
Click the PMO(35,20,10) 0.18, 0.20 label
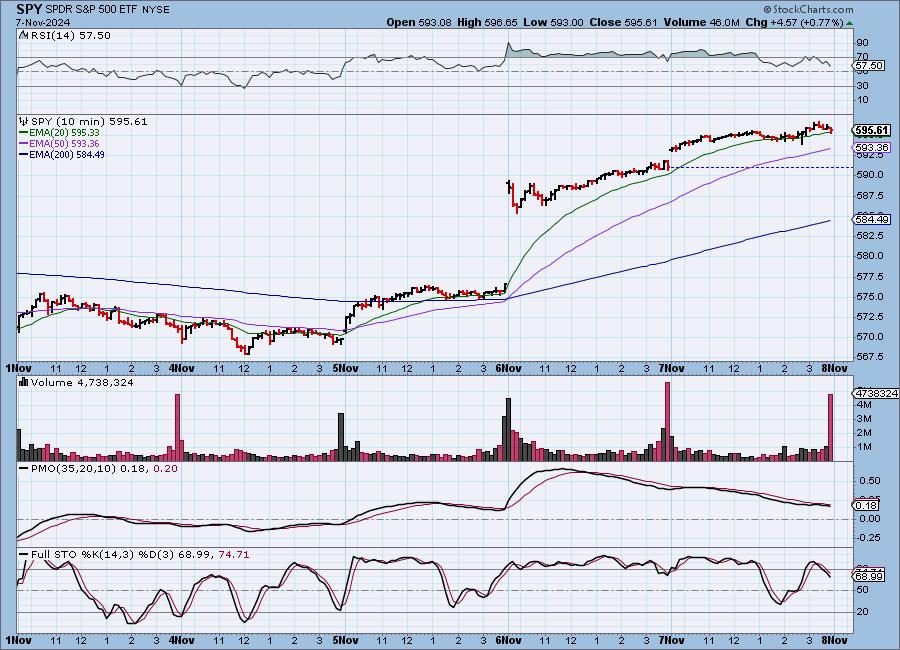click(104, 469)
